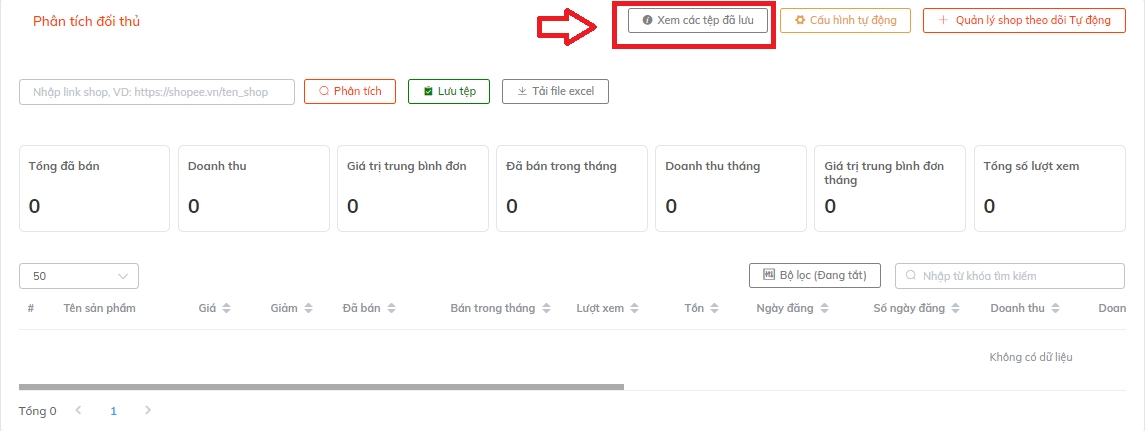Click the shop link input field
Screen dimensions: 1145x431
[x=157, y=91]
